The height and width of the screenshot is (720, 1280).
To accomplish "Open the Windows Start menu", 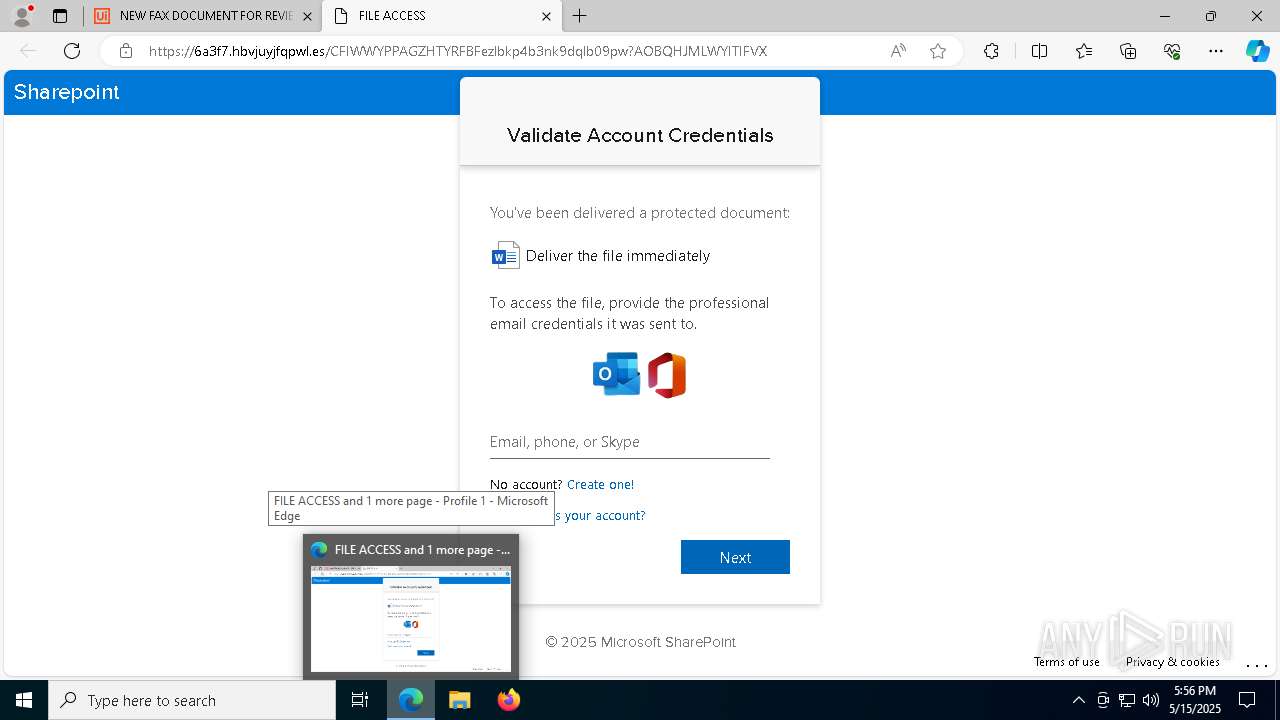I will pos(24,700).
